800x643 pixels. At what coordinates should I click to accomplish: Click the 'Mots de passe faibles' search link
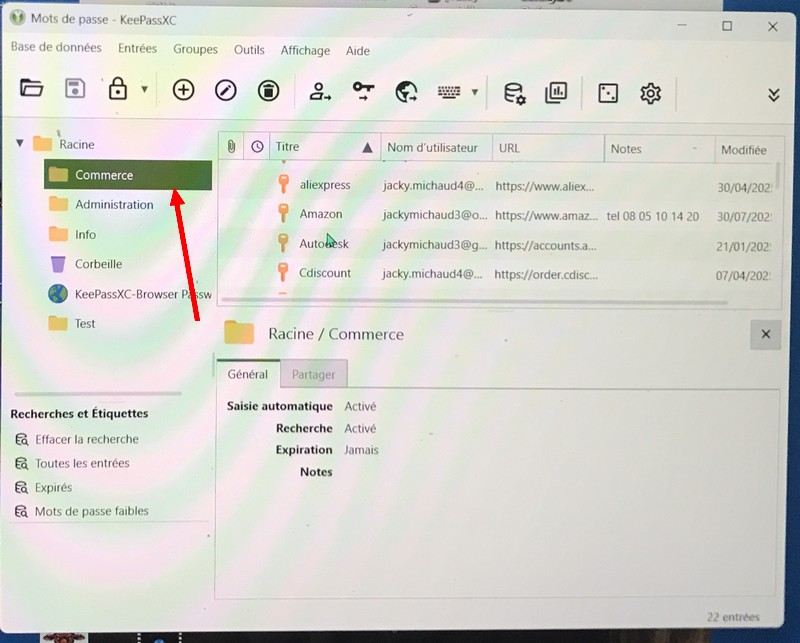tap(91, 511)
